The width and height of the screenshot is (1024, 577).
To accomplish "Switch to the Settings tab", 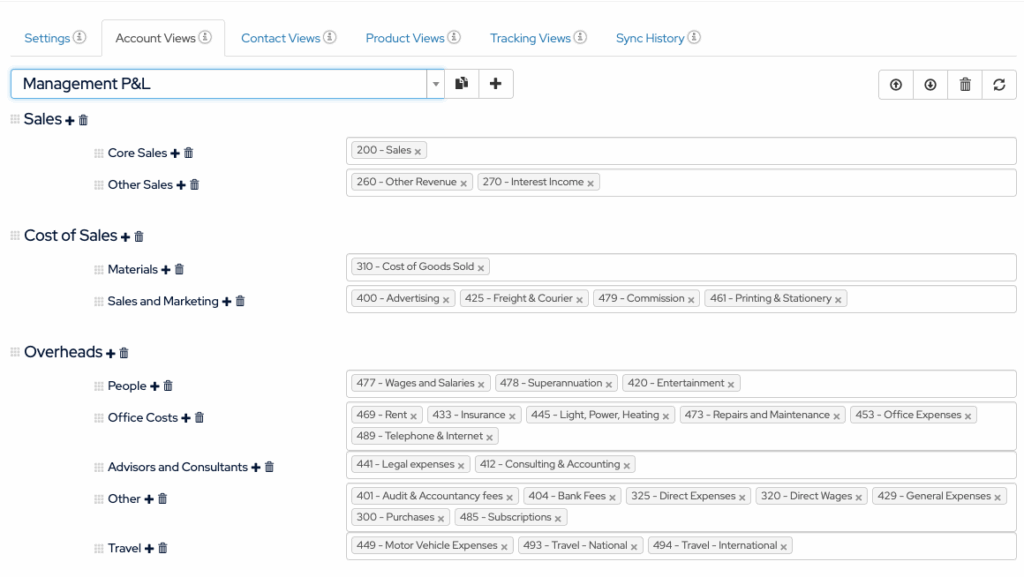I will pyautogui.click(x=47, y=37).
